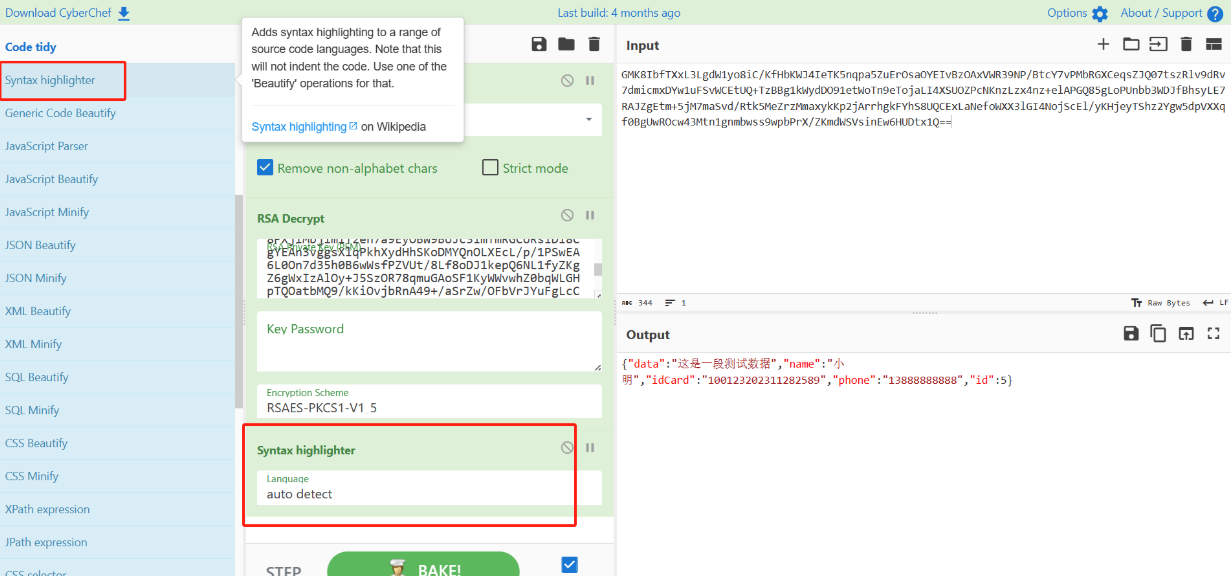Click the Download CyberChef download arrow icon

(124, 13)
